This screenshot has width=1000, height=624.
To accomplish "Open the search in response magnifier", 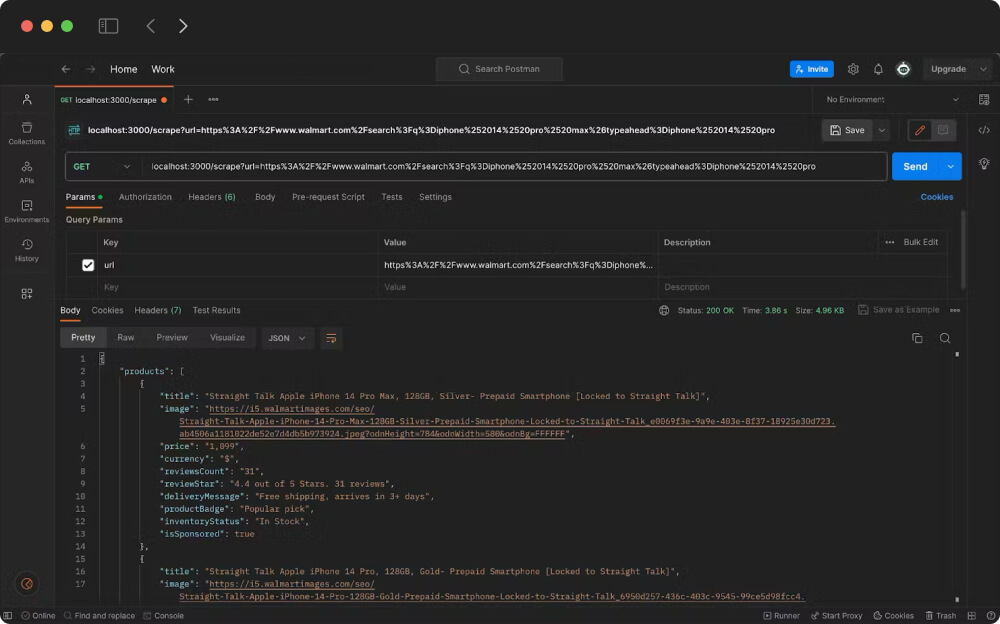I will coord(945,338).
